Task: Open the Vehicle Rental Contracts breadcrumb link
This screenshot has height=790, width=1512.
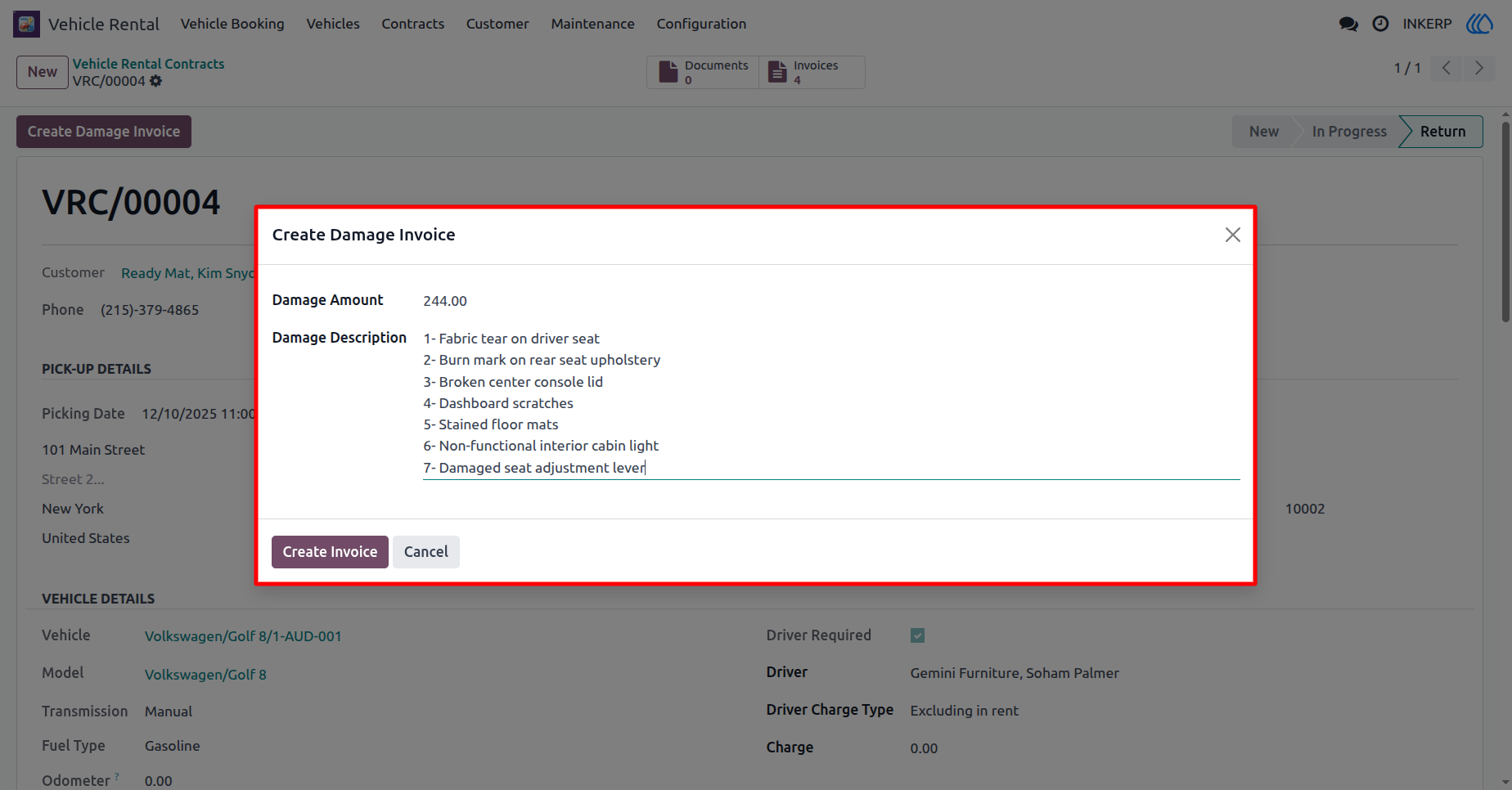Action: [148, 64]
